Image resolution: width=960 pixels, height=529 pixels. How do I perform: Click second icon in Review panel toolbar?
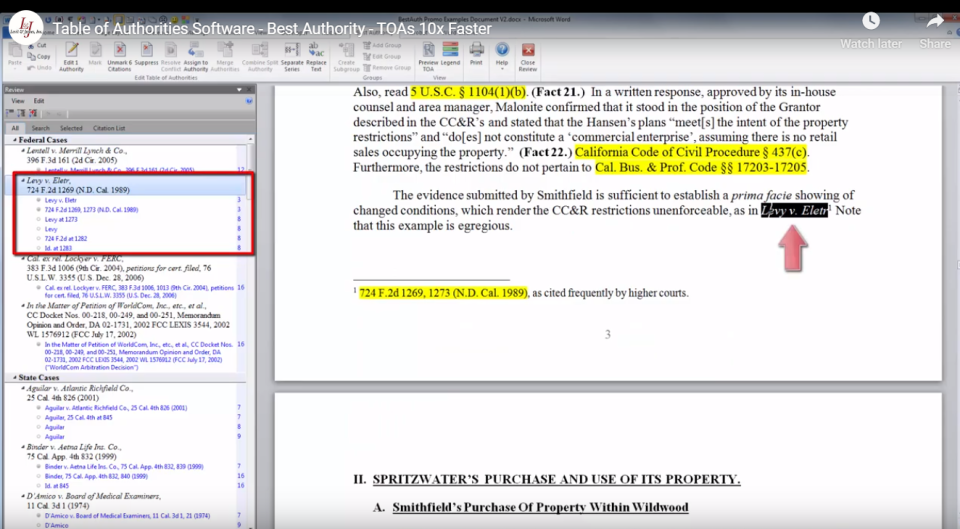[21, 114]
